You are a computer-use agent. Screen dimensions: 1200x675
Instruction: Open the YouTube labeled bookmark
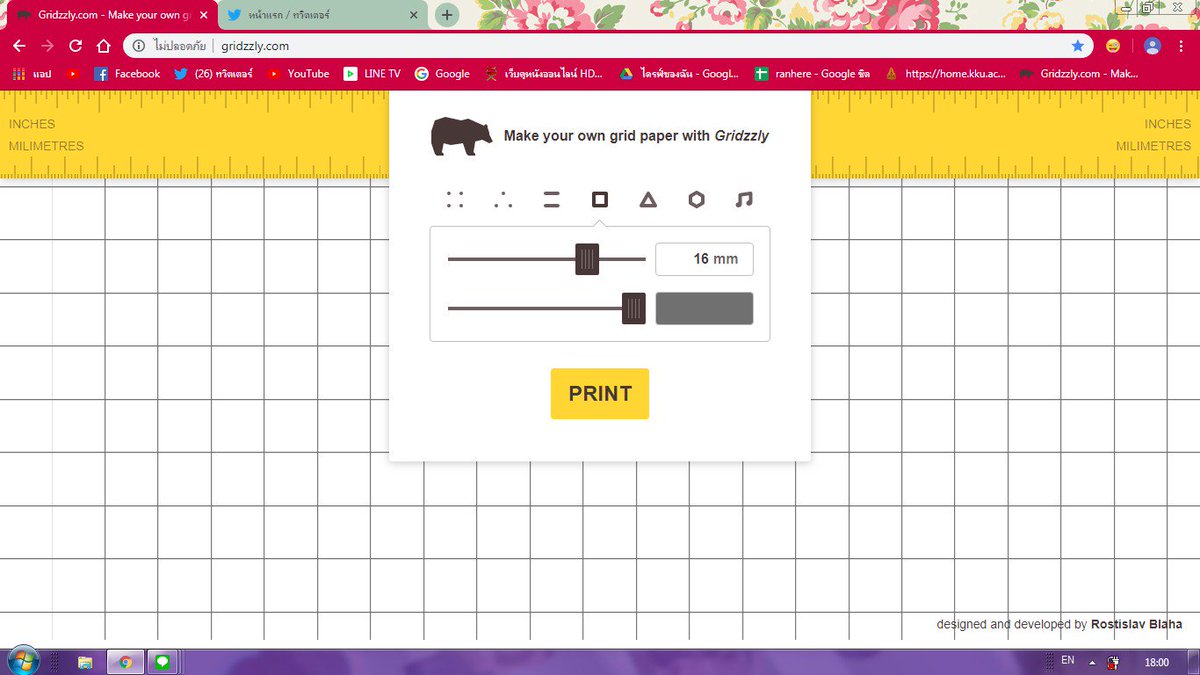coord(298,73)
